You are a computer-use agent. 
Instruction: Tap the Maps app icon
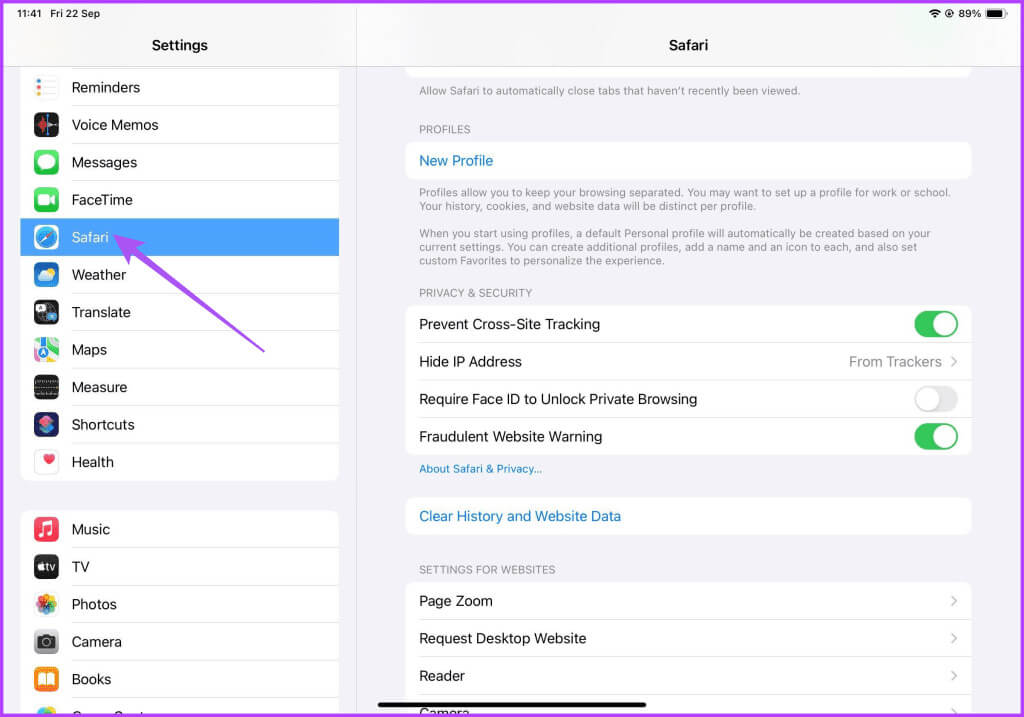[46, 349]
